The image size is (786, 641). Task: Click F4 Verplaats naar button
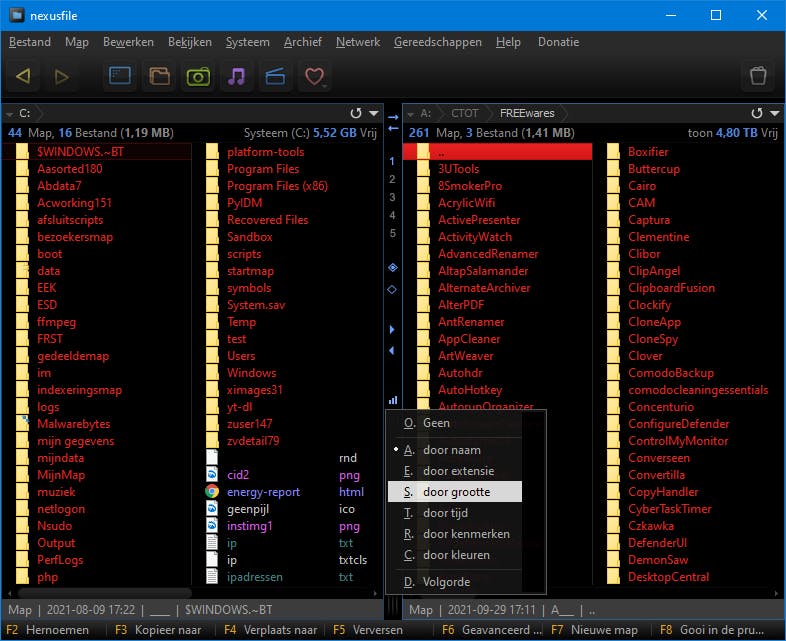[271, 630]
